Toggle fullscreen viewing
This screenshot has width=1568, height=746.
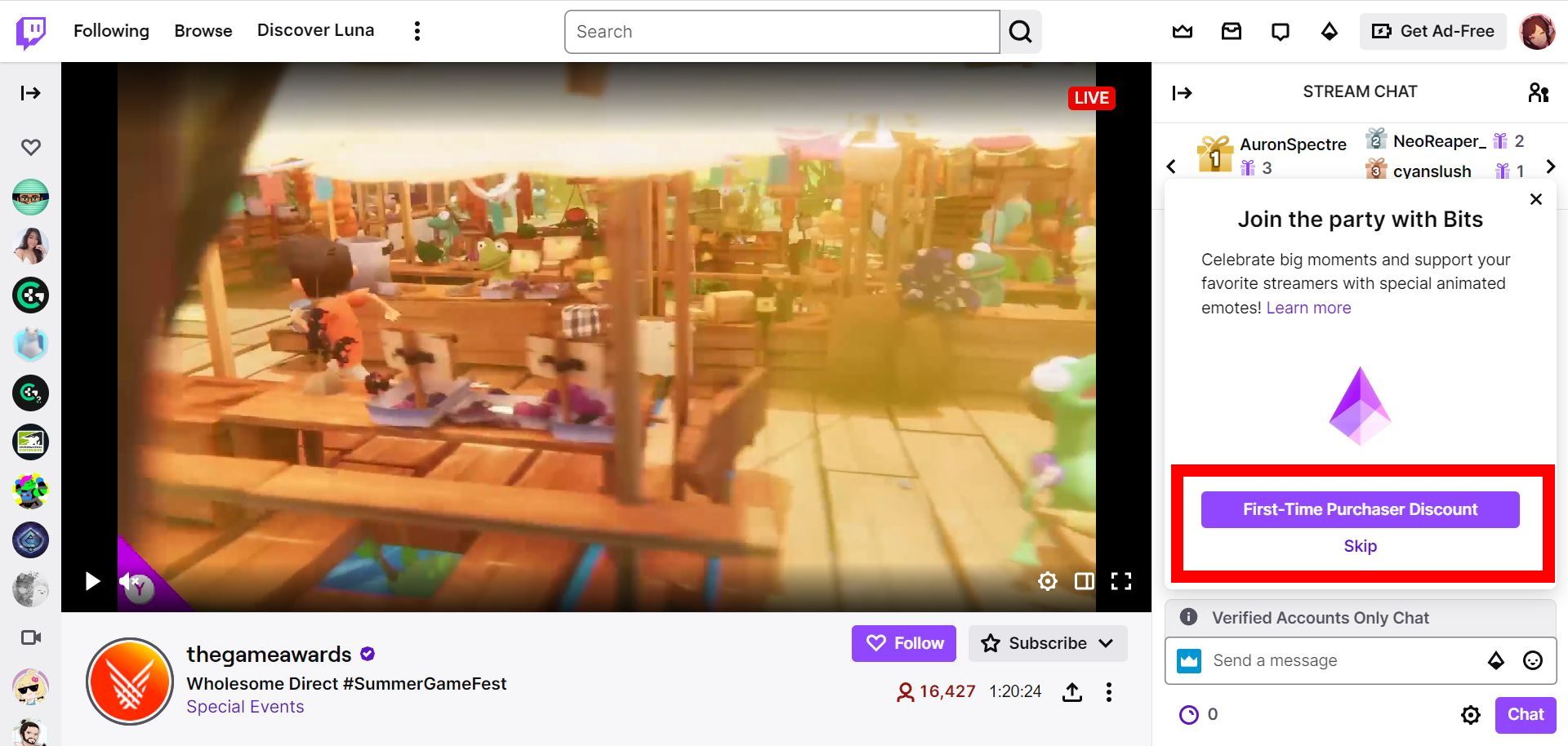pyautogui.click(x=1121, y=581)
